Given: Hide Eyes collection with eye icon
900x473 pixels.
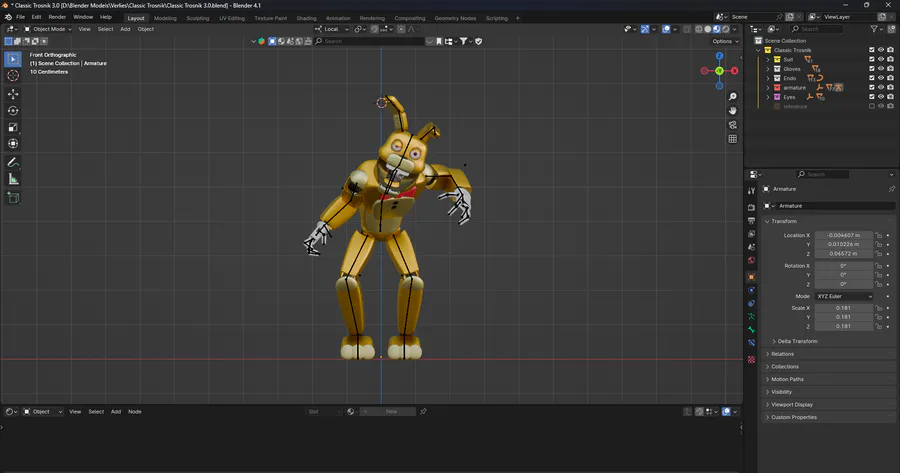Looking at the screenshot, I should (x=881, y=97).
